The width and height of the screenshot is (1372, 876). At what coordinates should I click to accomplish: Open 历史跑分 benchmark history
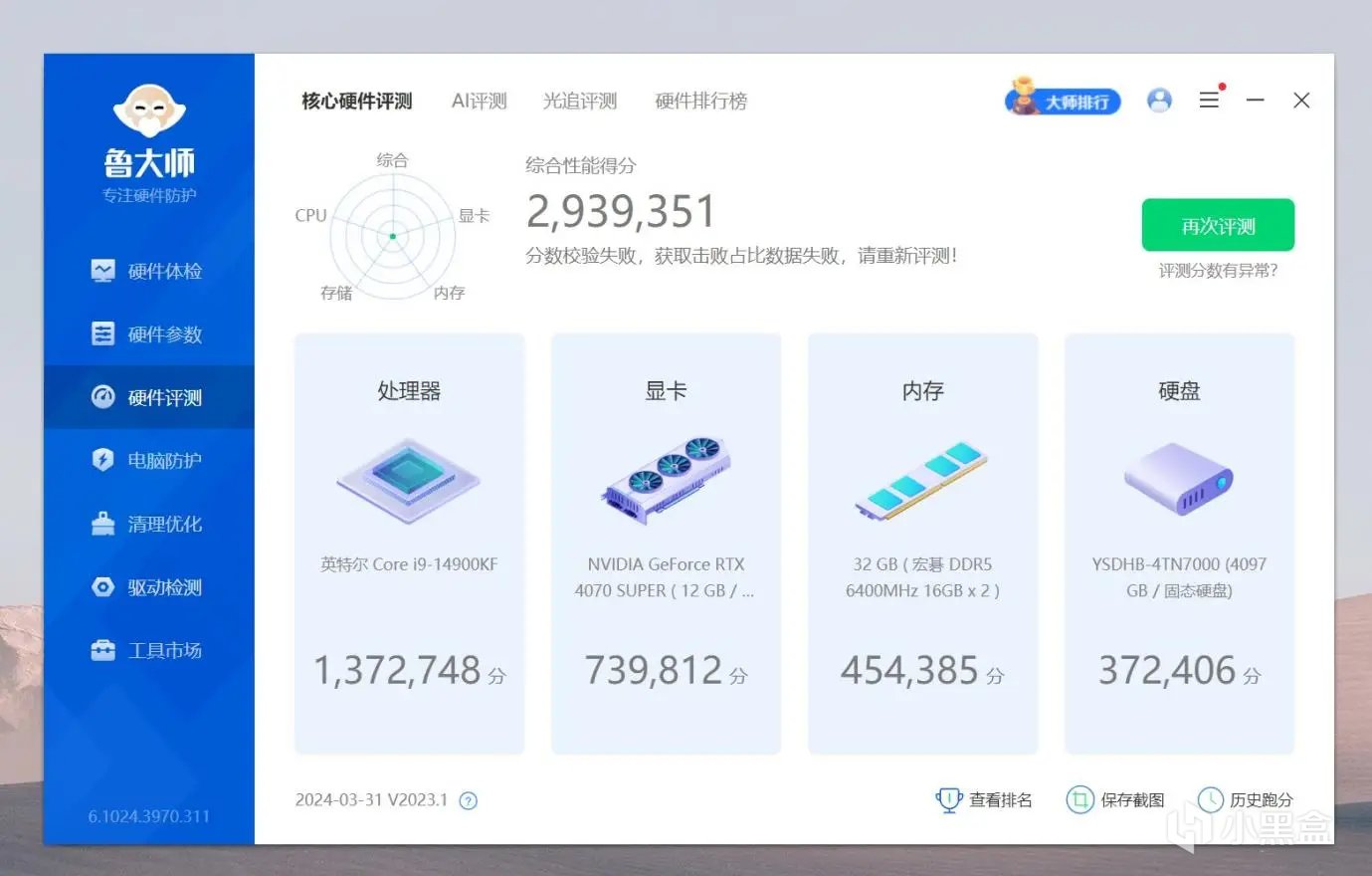(x=1245, y=799)
